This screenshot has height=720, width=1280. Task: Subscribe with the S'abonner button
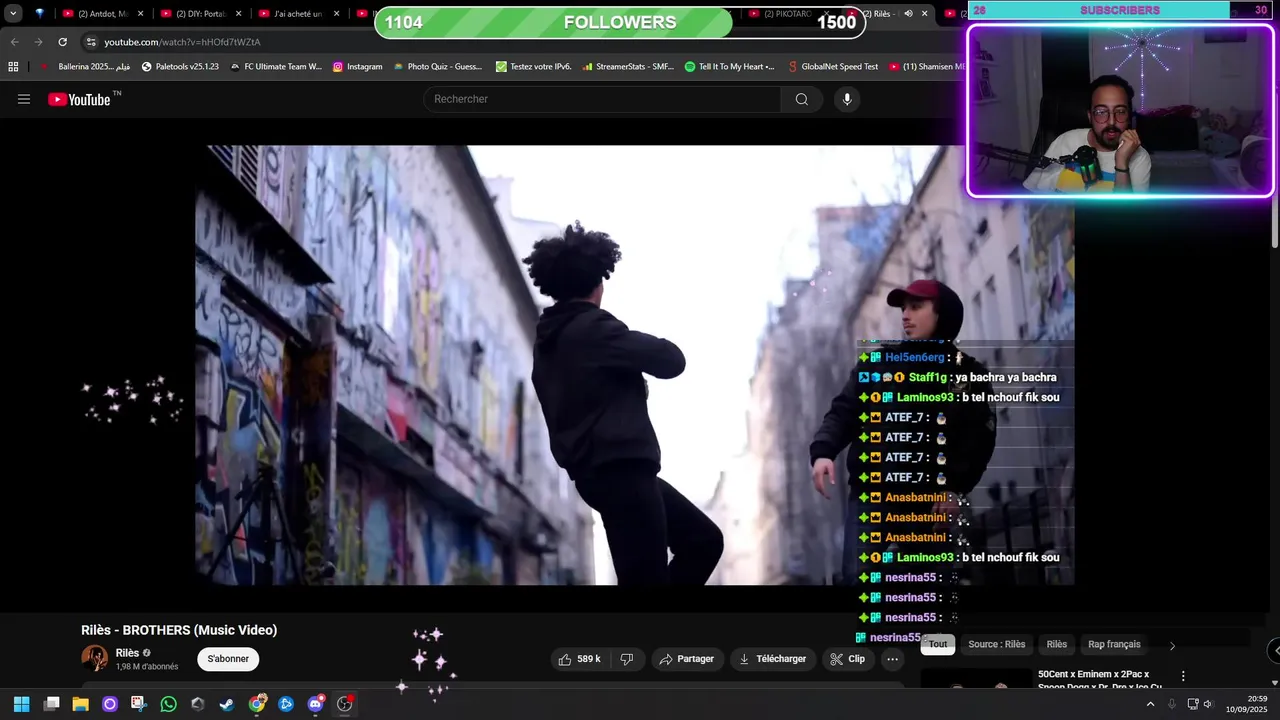(x=228, y=659)
